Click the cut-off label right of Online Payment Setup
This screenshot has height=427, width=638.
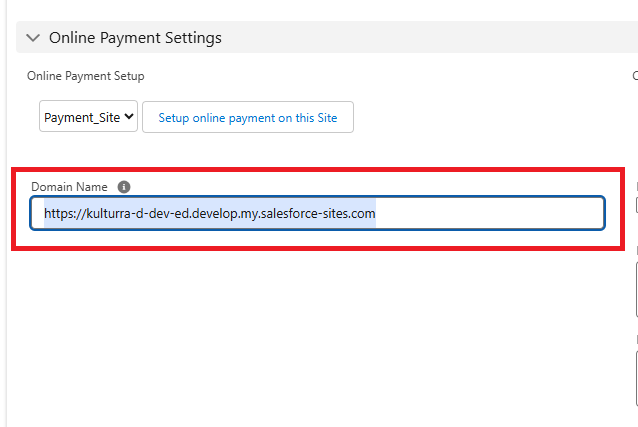(x=635, y=76)
